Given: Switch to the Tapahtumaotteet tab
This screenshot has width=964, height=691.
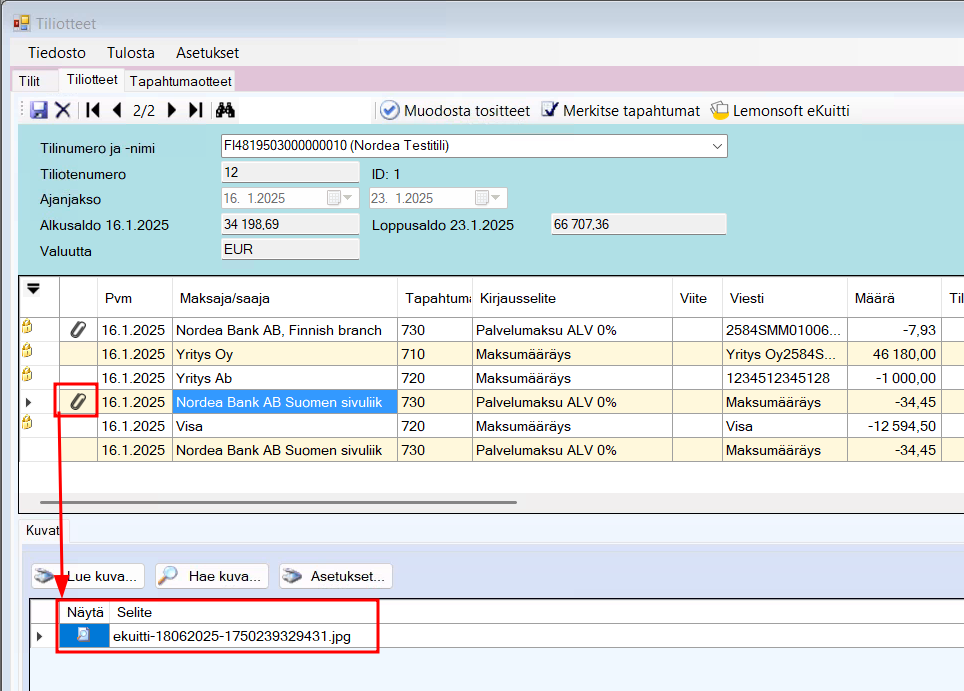Looking at the screenshot, I should 180,81.
